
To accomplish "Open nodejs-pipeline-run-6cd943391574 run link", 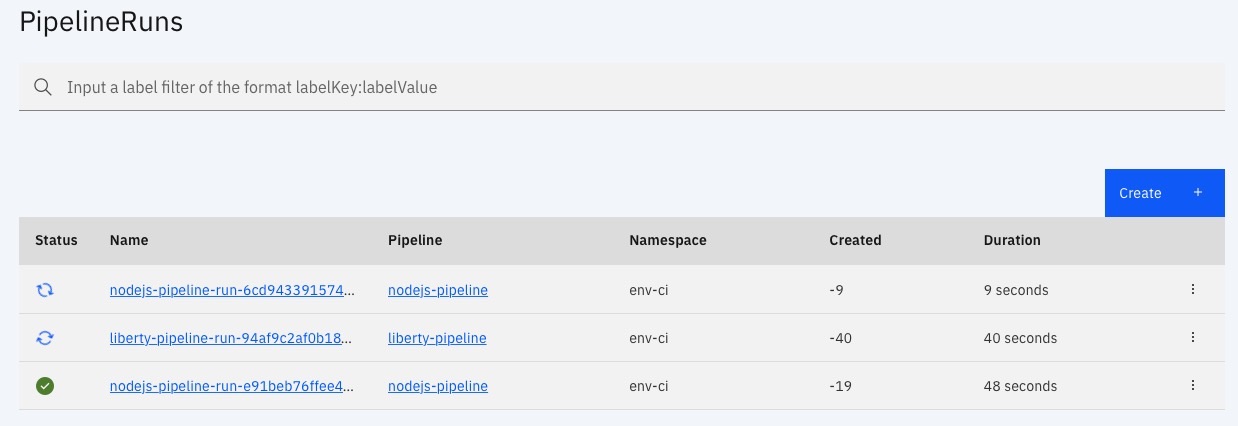I will (232, 290).
